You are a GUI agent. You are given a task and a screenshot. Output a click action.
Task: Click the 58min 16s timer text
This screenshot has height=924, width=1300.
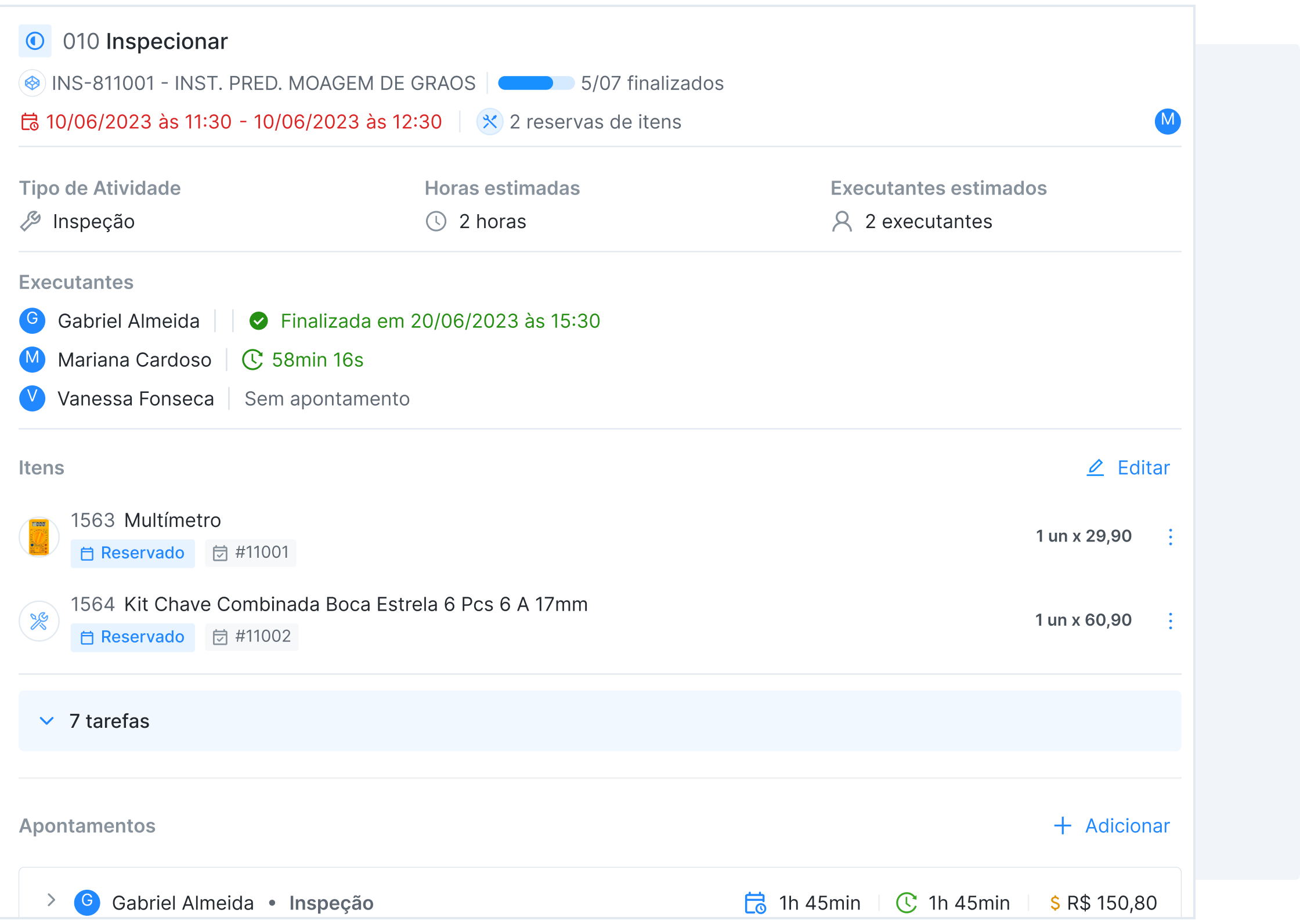pos(318,360)
